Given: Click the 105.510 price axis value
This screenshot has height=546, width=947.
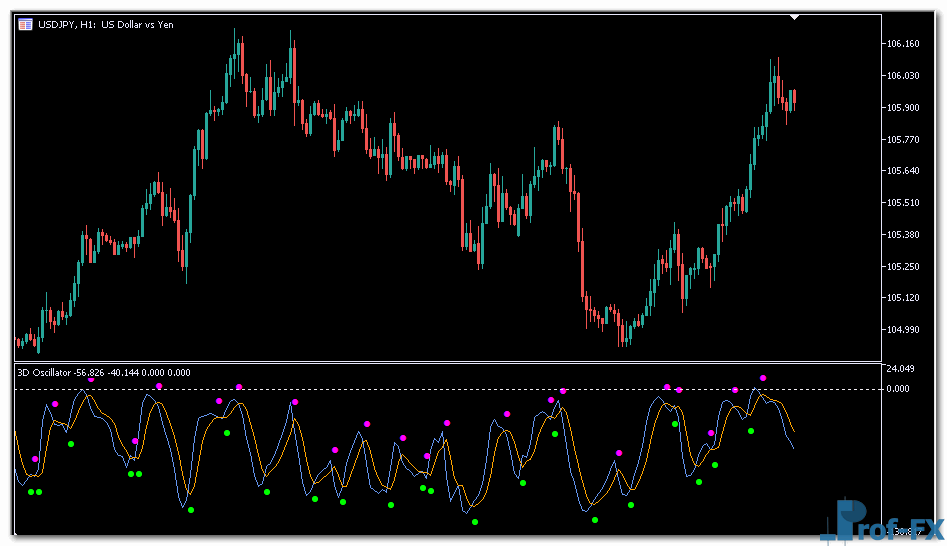Looking at the screenshot, I should tap(903, 203).
